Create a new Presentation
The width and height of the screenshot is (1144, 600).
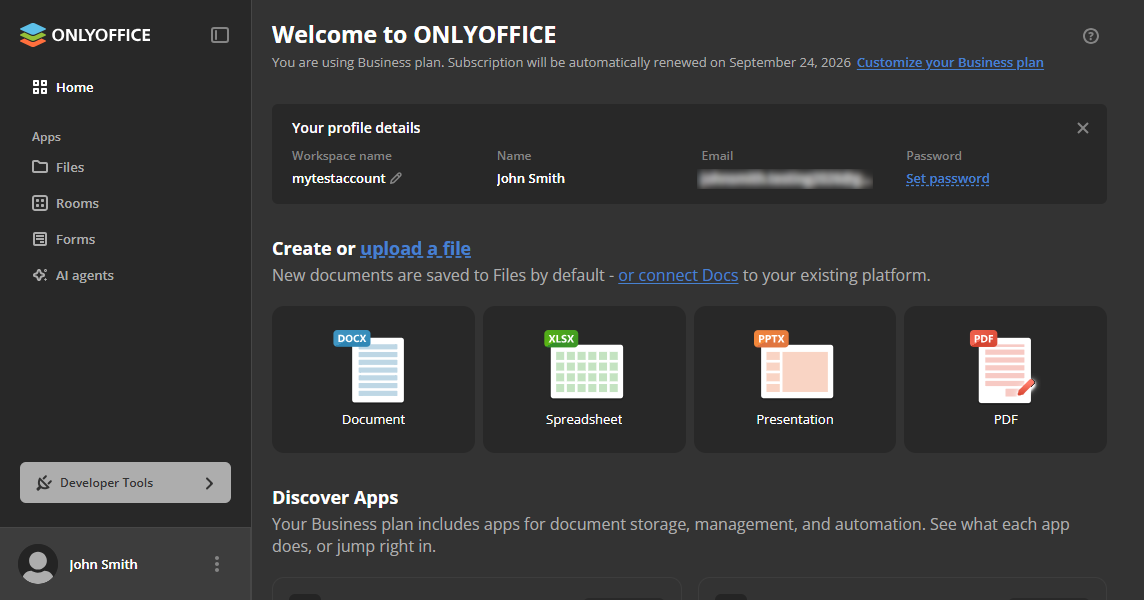(x=795, y=380)
